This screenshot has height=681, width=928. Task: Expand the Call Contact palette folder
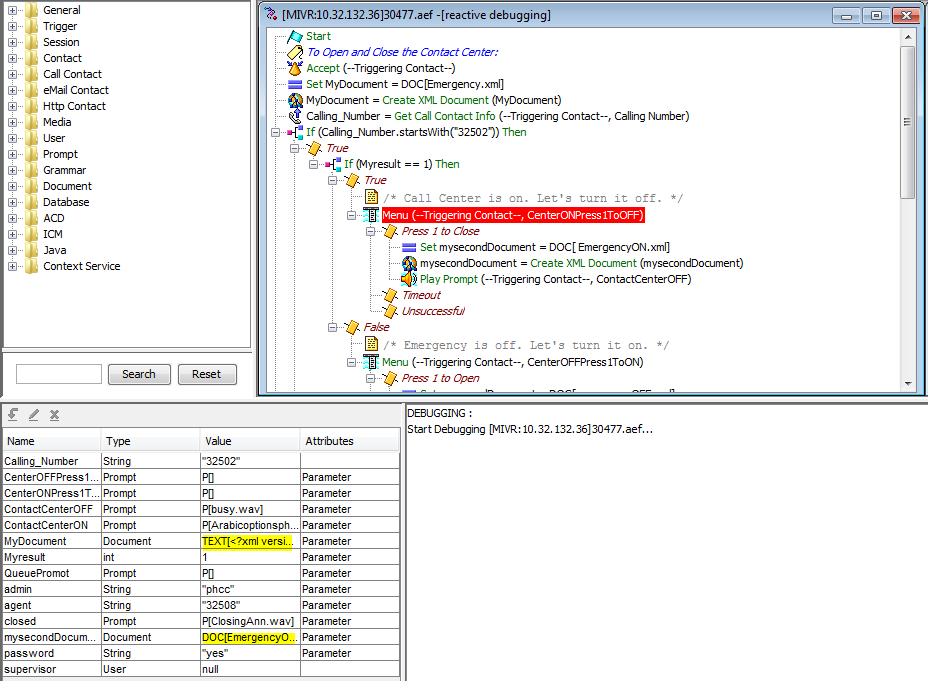click(12, 74)
